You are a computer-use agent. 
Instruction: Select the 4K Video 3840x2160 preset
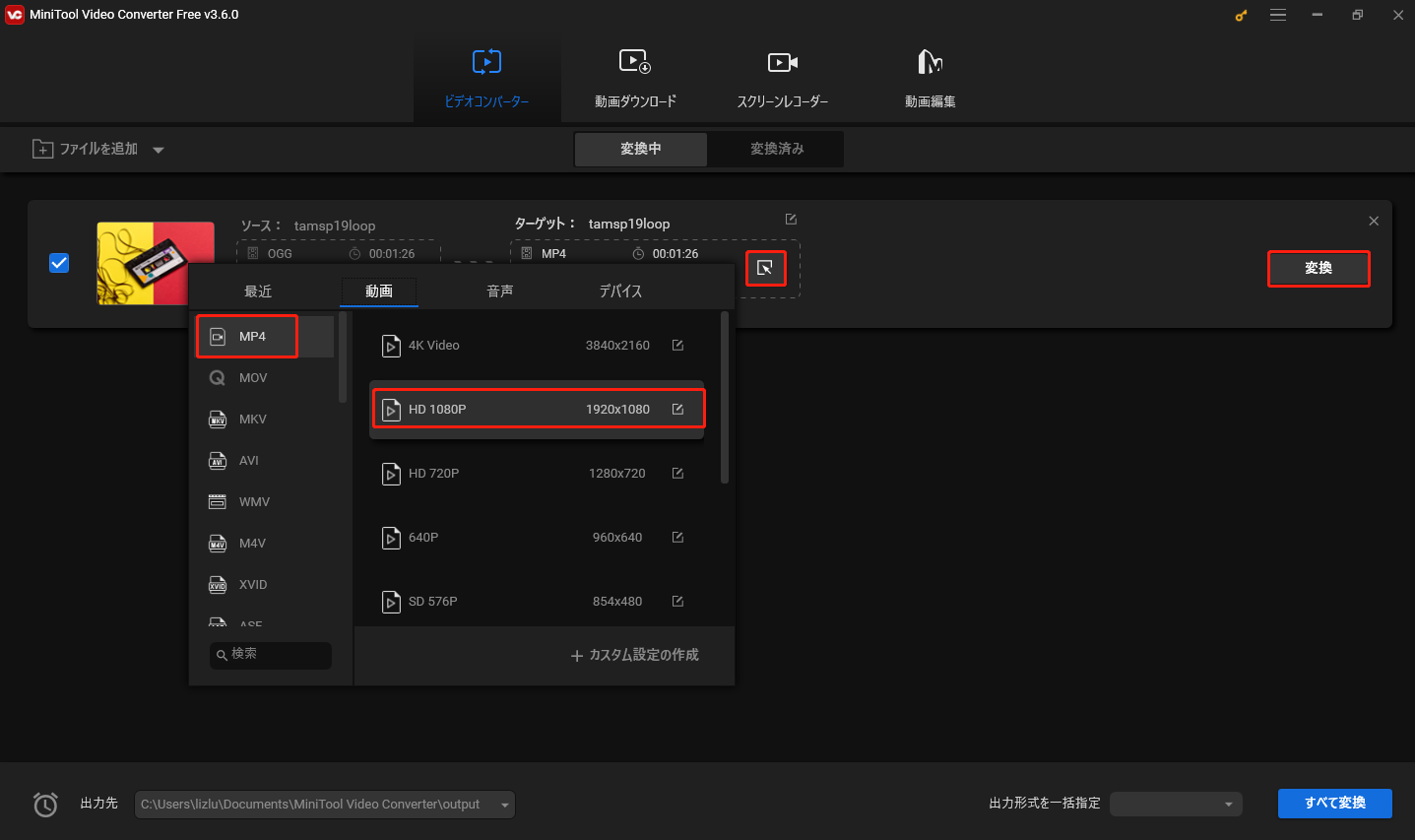pos(537,346)
